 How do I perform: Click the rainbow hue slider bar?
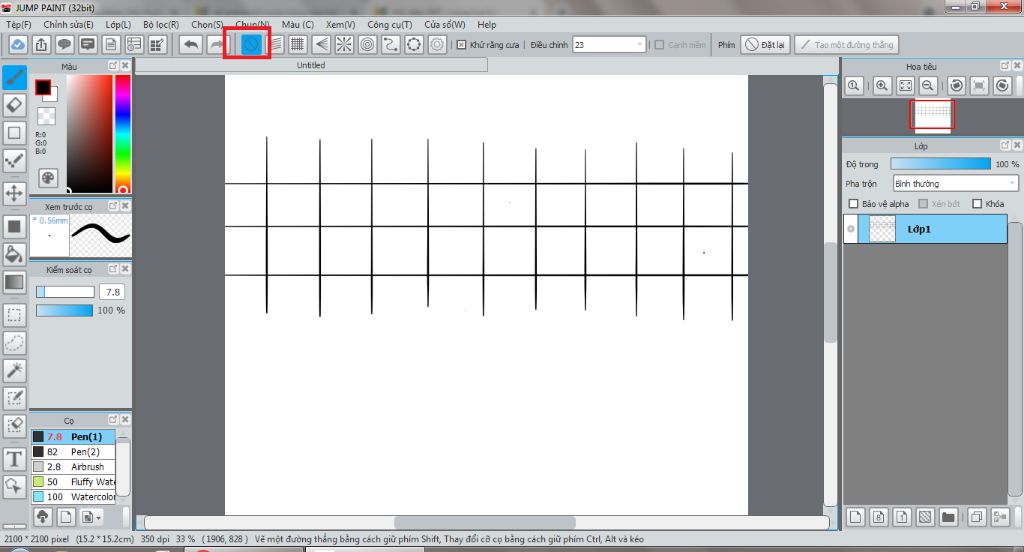tap(123, 133)
